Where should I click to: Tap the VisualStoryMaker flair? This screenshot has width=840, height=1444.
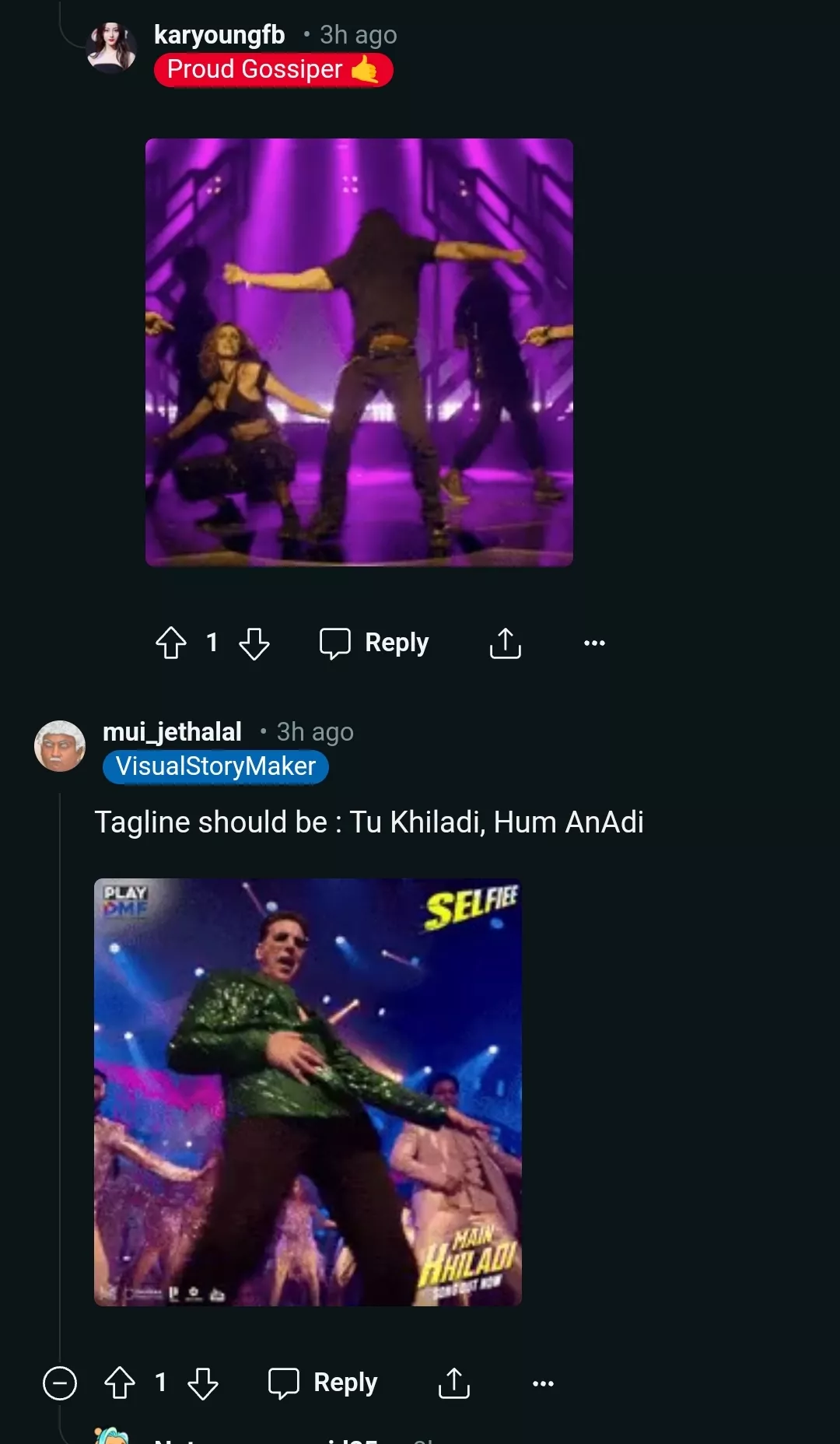click(215, 766)
